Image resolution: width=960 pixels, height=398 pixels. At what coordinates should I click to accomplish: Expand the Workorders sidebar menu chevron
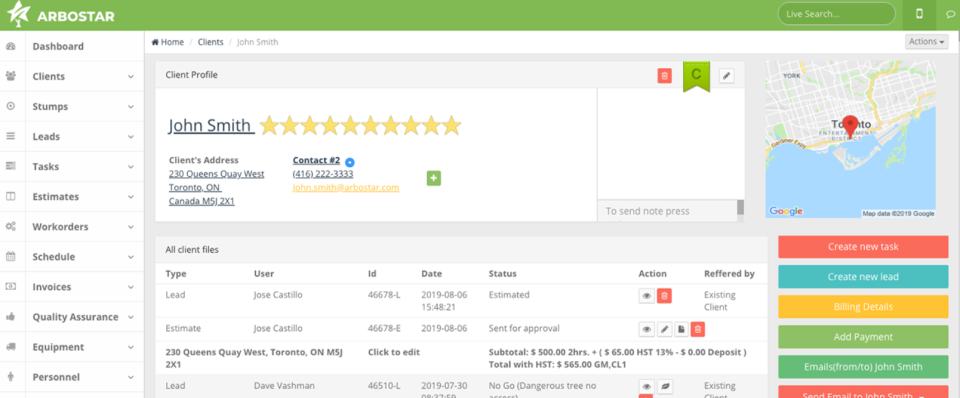[130, 227]
